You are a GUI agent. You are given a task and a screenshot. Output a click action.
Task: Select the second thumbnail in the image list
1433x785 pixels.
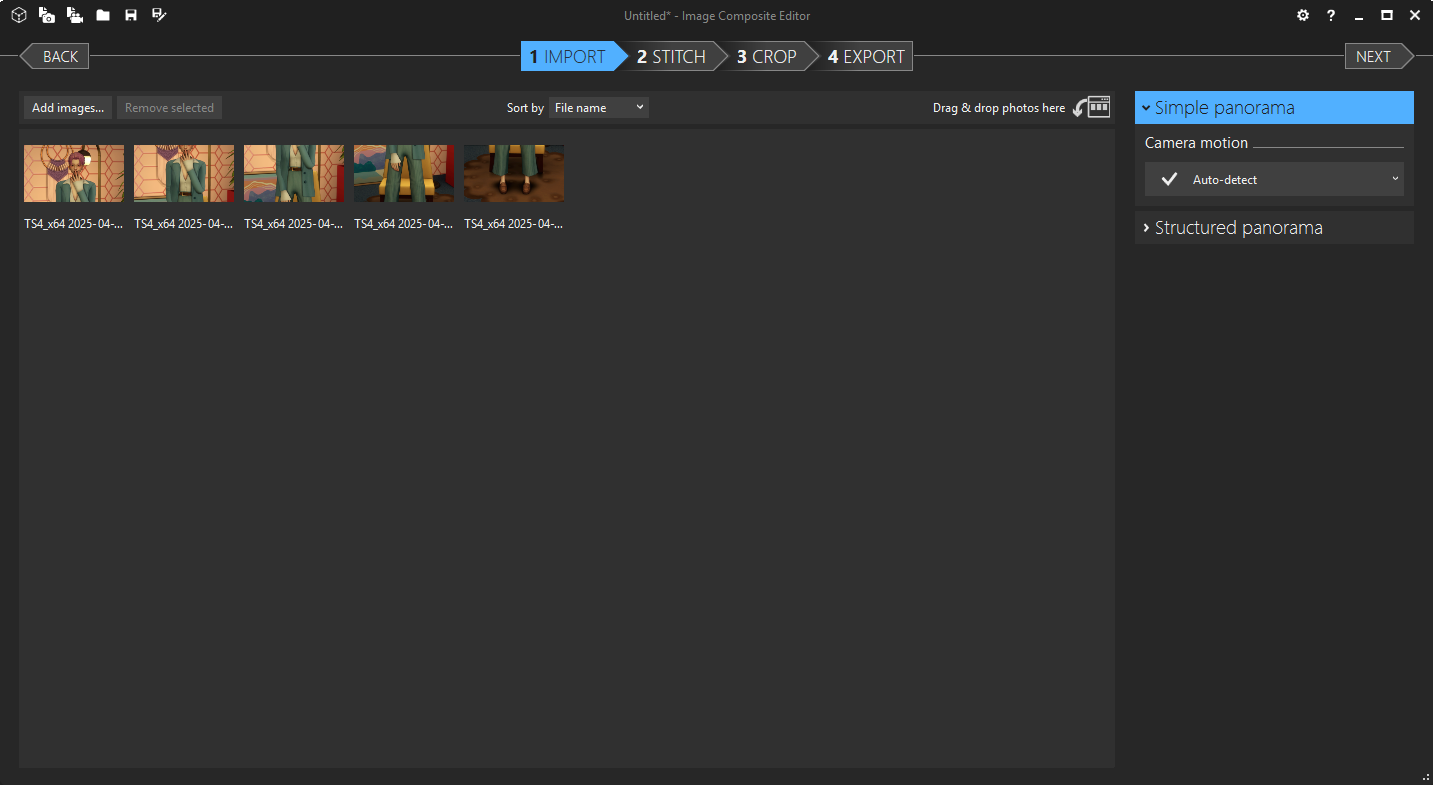click(184, 173)
